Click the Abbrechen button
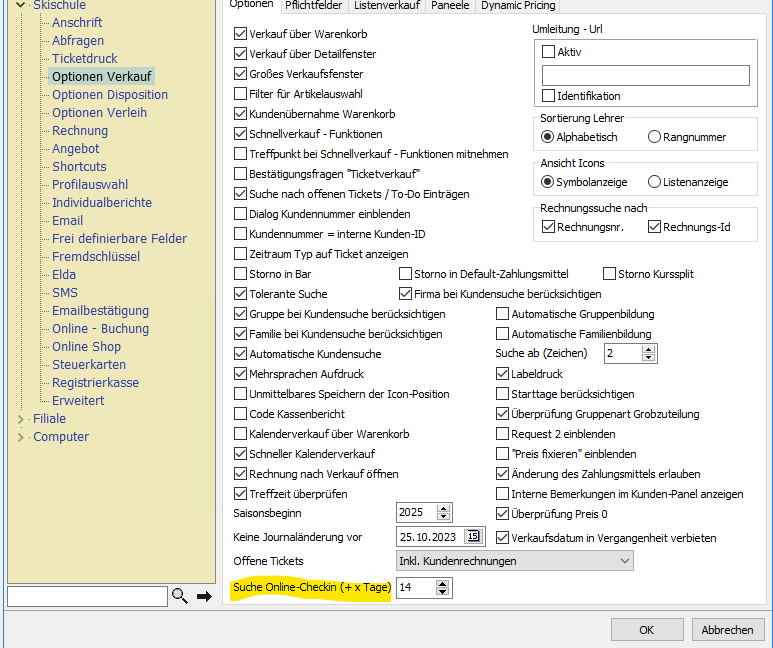Image resolution: width=773 pixels, height=648 pixels. pyautogui.click(x=727, y=630)
